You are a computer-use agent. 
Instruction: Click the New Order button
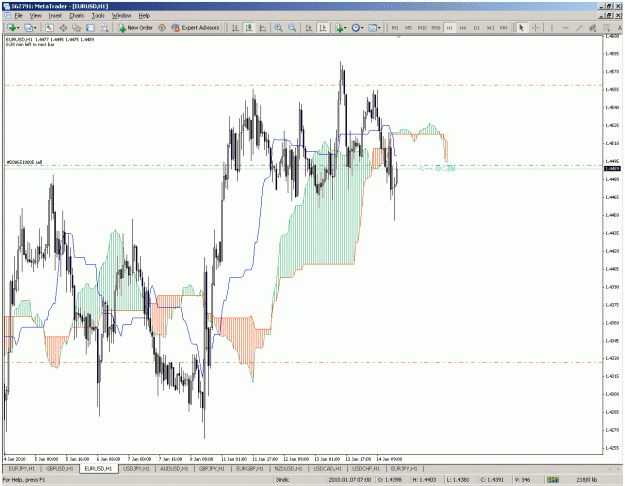(136, 28)
